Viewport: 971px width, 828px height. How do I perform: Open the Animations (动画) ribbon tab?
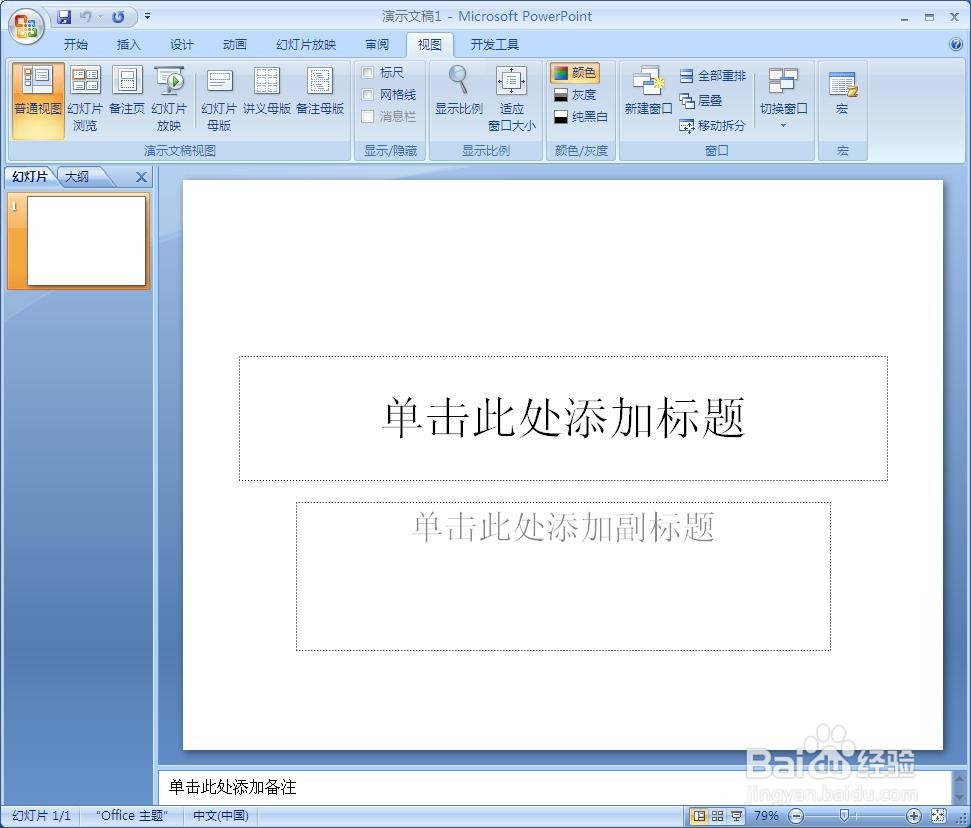click(234, 45)
